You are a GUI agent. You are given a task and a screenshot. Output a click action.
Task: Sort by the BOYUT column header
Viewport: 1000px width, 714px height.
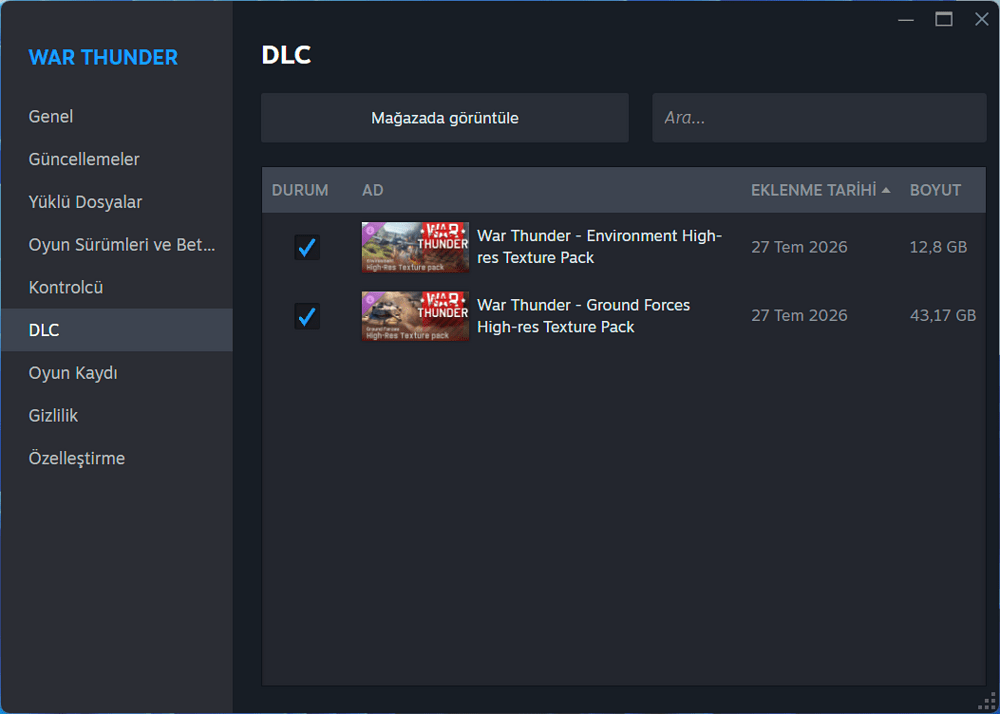(935, 190)
